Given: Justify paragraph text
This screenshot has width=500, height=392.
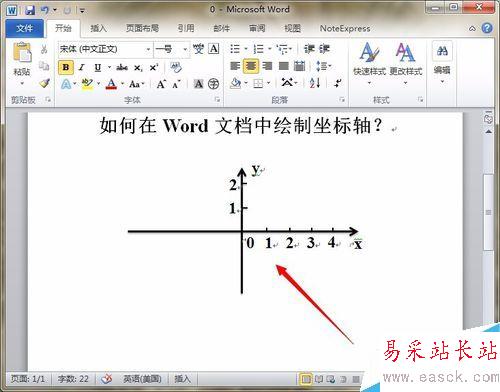Looking at the screenshot, I should (284, 66).
